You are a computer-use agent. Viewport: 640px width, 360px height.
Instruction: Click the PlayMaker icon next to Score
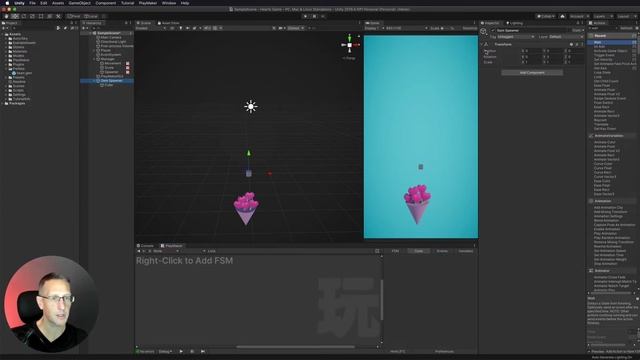pyautogui.click(x=127, y=68)
